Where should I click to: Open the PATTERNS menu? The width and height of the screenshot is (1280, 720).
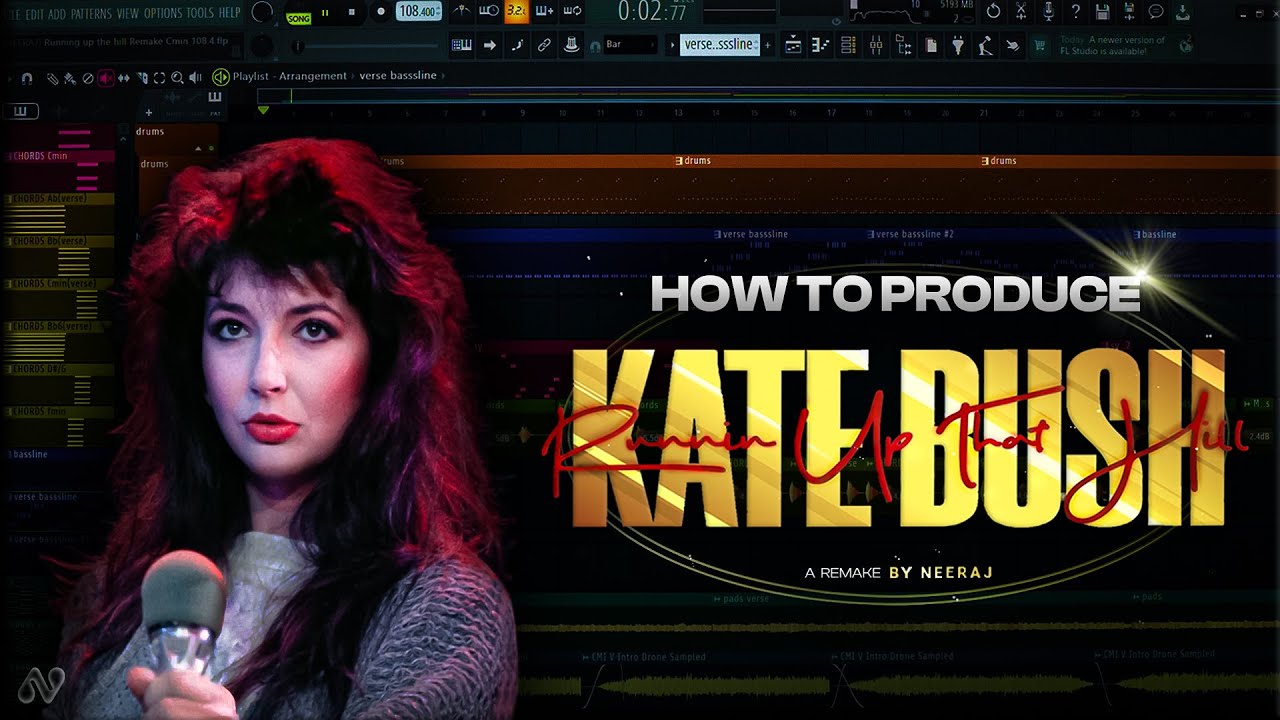pos(91,13)
